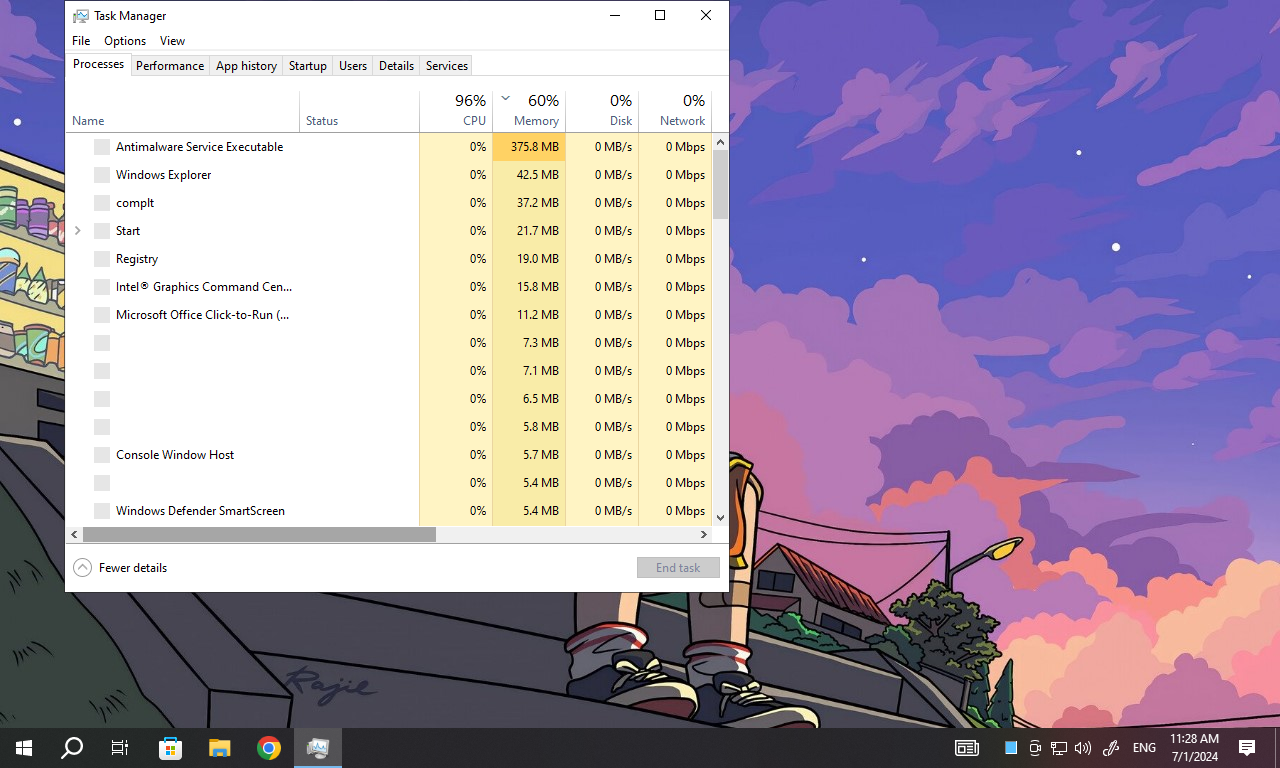Switch to the Performance tab
This screenshot has height=768, width=1280.
170,66
